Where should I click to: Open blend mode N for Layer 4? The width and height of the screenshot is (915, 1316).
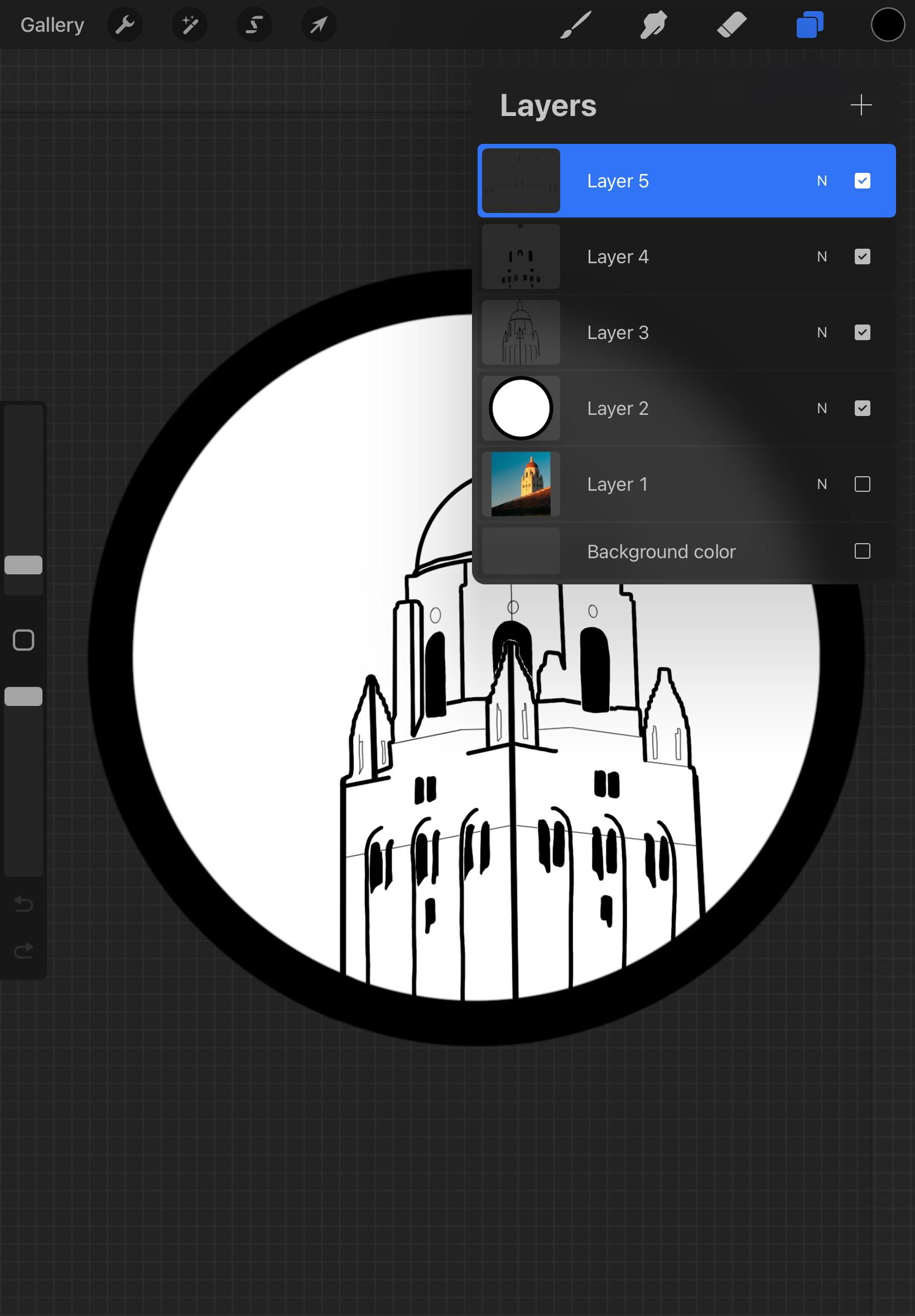[x=822, y=257]
